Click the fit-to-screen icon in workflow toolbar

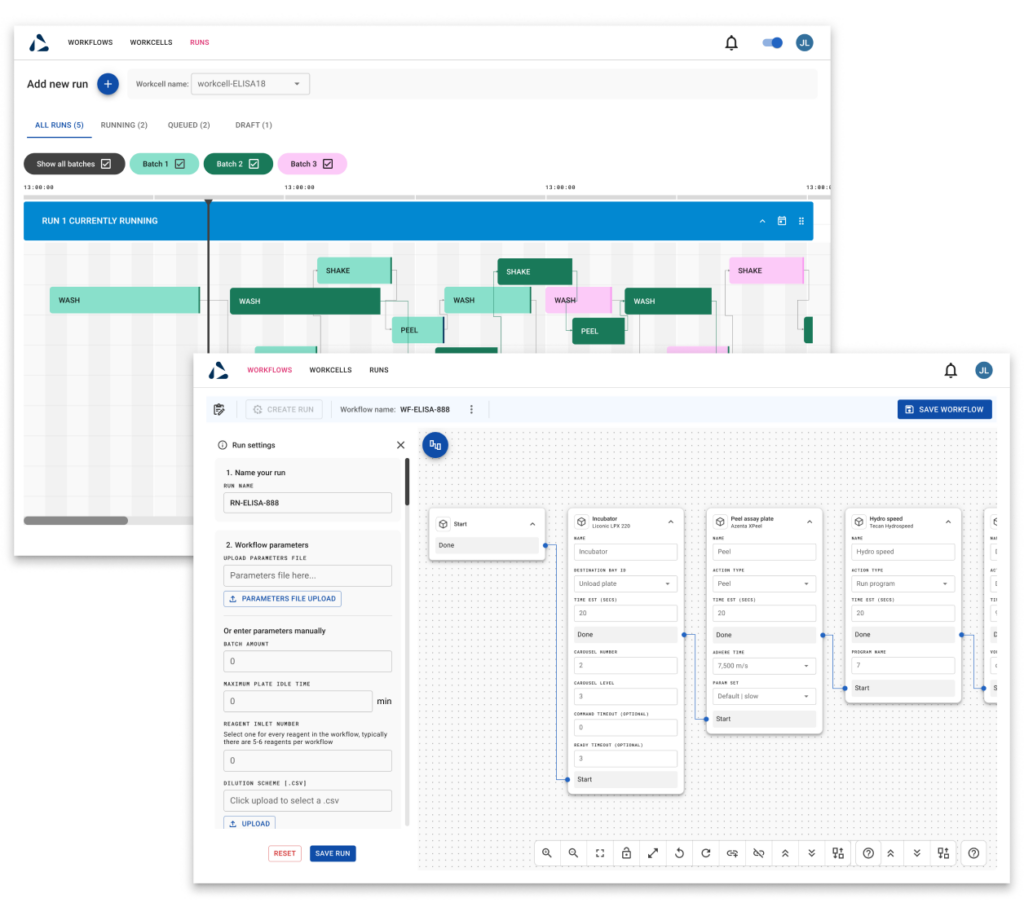599,853
